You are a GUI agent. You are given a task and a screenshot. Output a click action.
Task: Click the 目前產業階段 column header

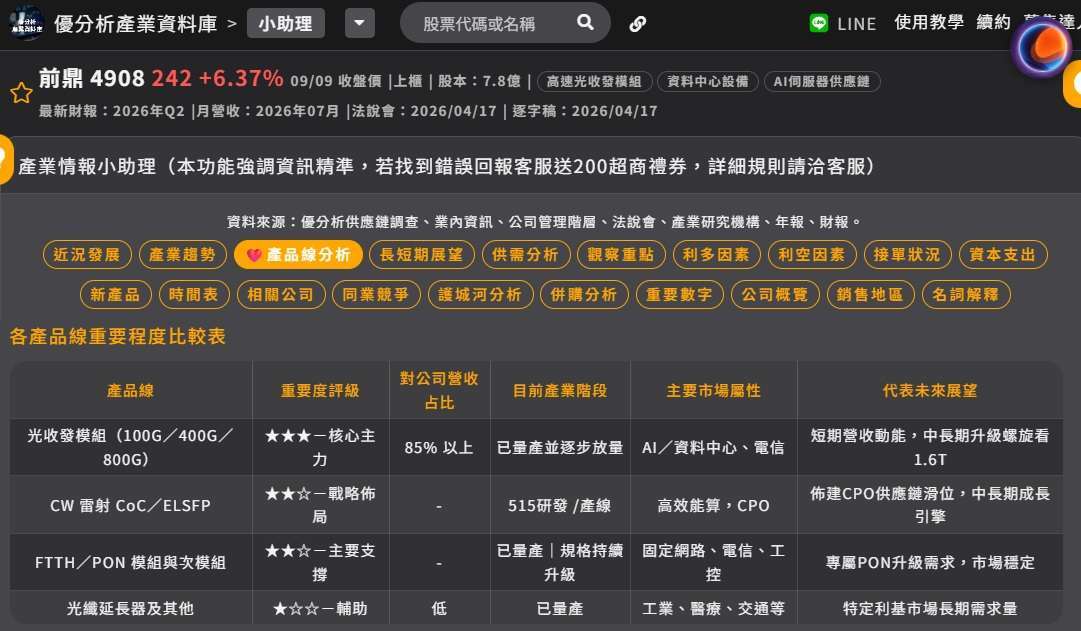560,390
